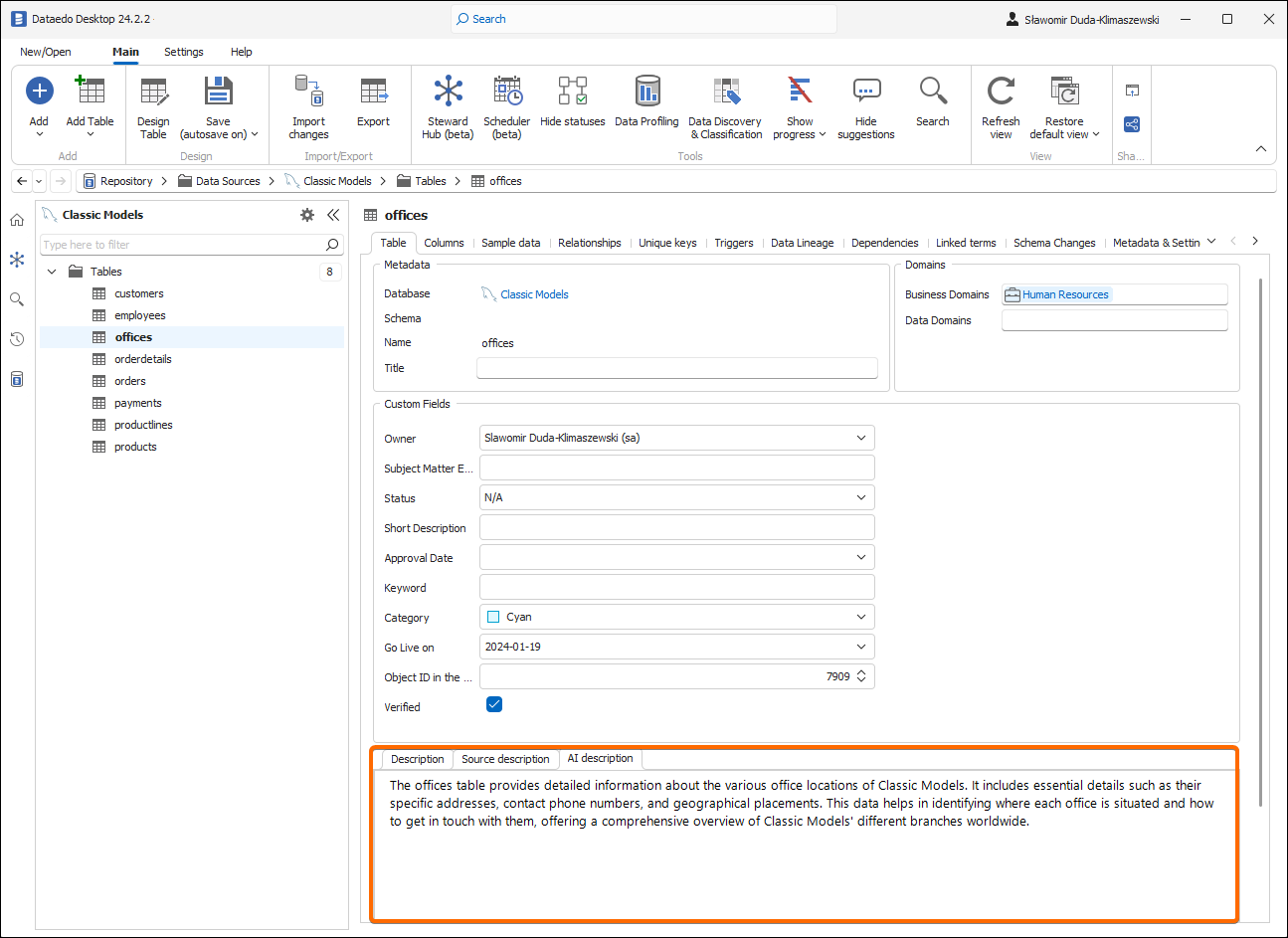This screenshot has width=1288, height=938.
Task: Switch to the Description tab
Action: [x=418, y=759]
